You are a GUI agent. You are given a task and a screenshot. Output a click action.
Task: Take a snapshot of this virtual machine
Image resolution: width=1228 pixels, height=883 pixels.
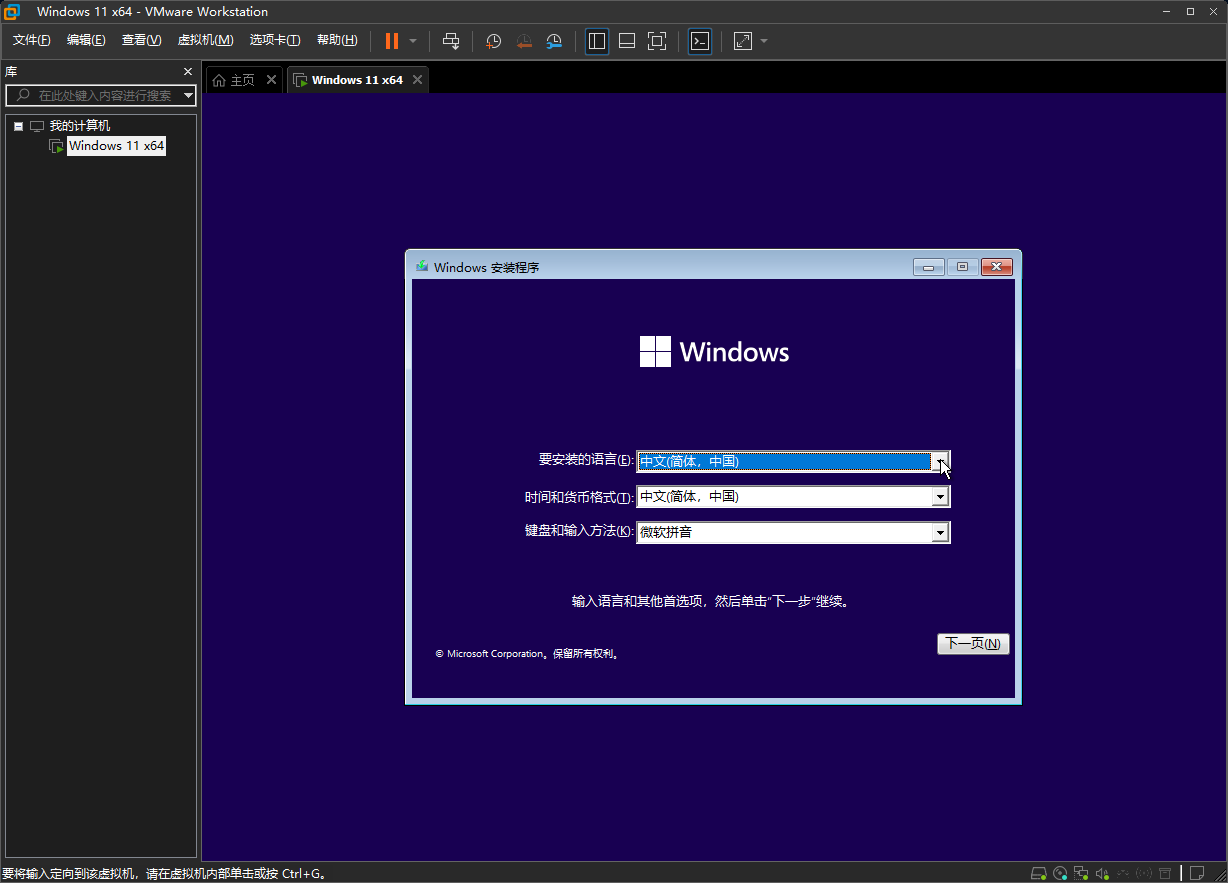point(494,41)
